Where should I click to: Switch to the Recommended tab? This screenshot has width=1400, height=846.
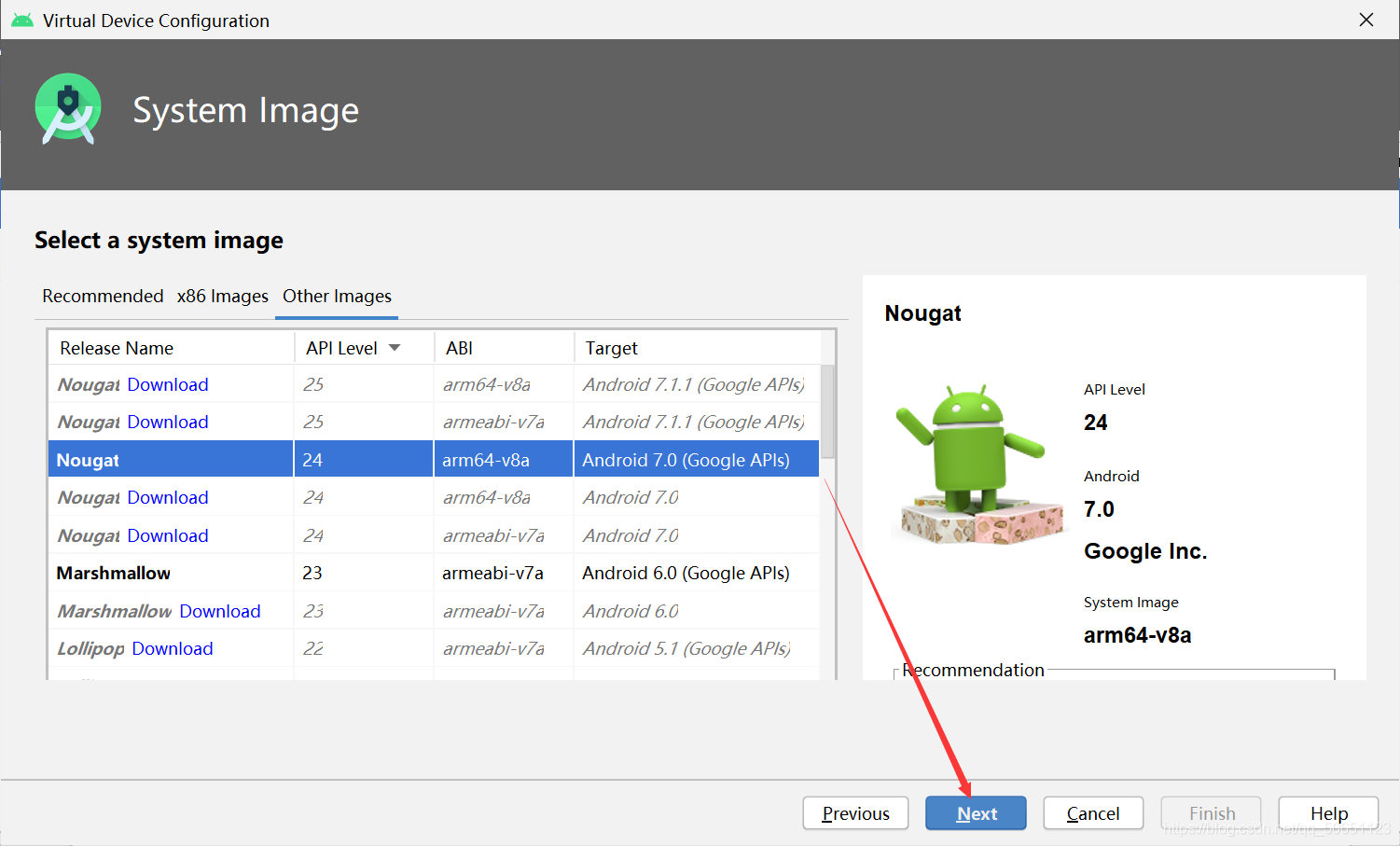click(x=103, y=296)
